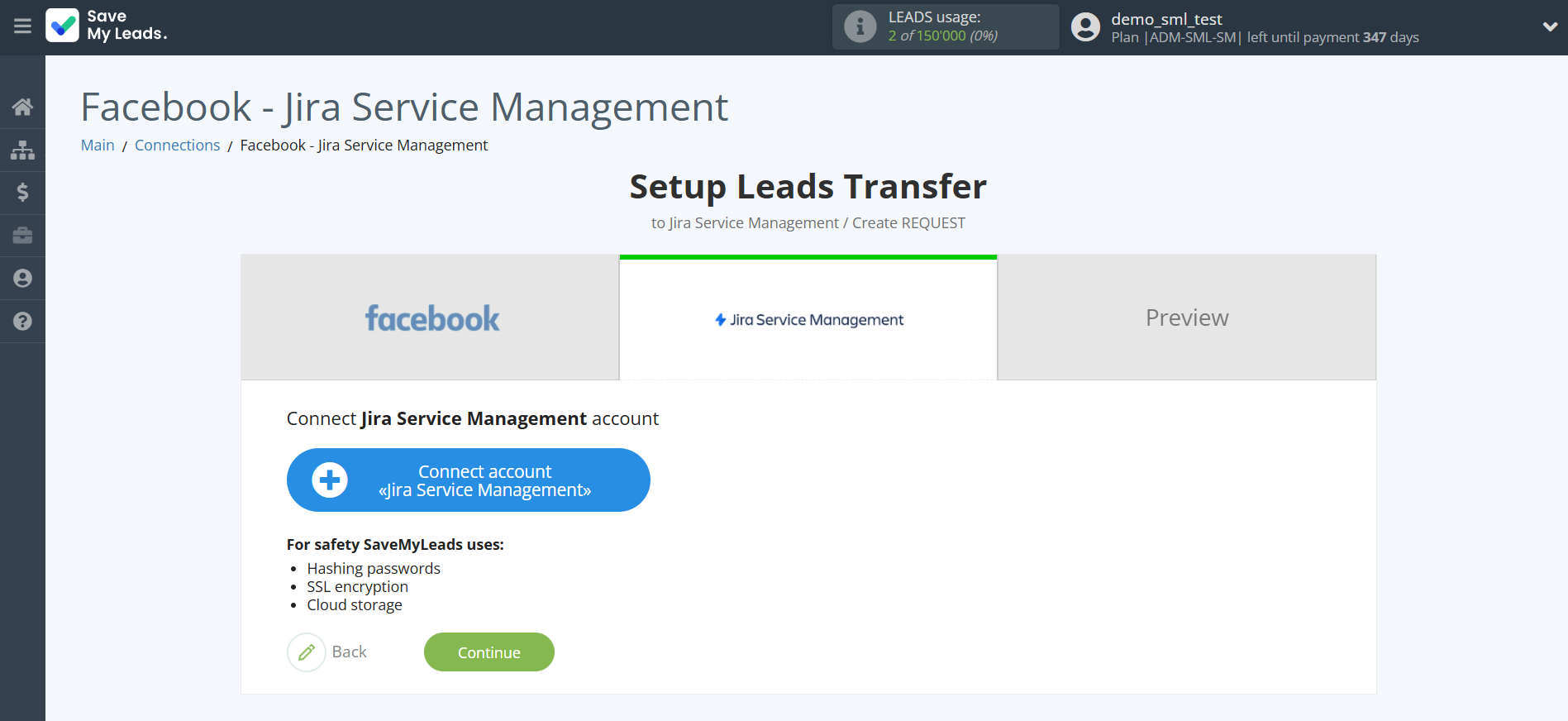The image size is (1568, 721).
Task: Go to Home via sidebar house icon
Action: coord(22,107)
